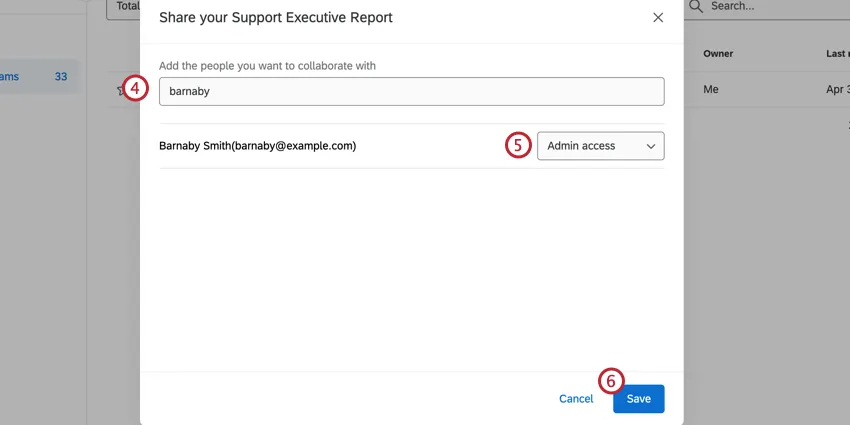The height and width of the screenshot is (425, 850).
Task: Select the Barnaby Smith collaborator row
Action: coord(258,146)
